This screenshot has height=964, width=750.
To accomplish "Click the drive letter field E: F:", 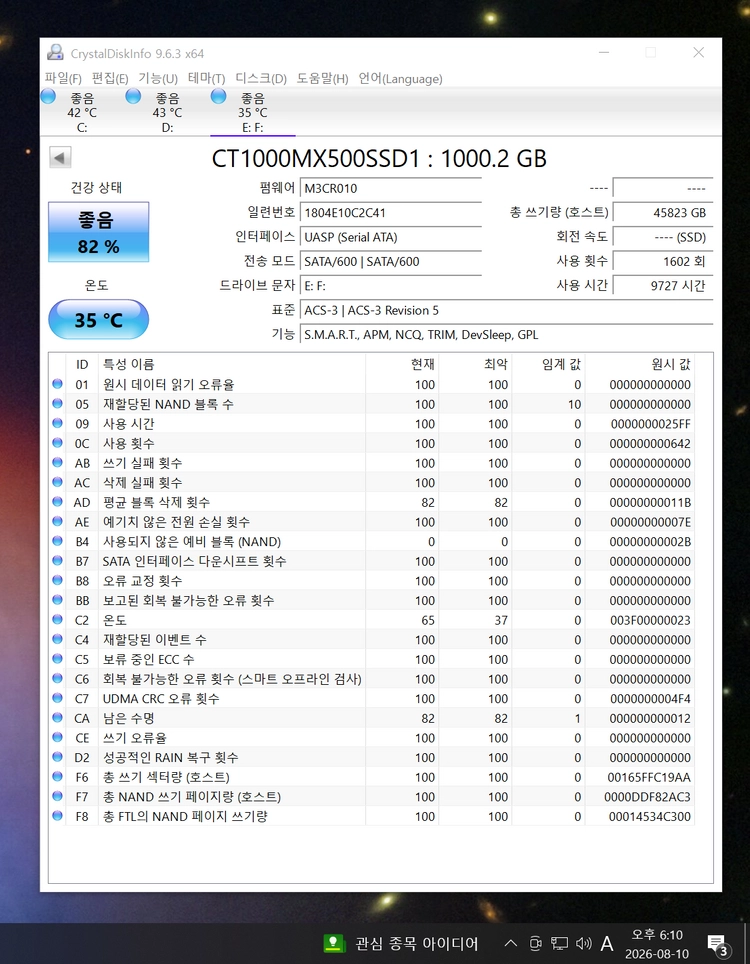I will pos(390,286).
